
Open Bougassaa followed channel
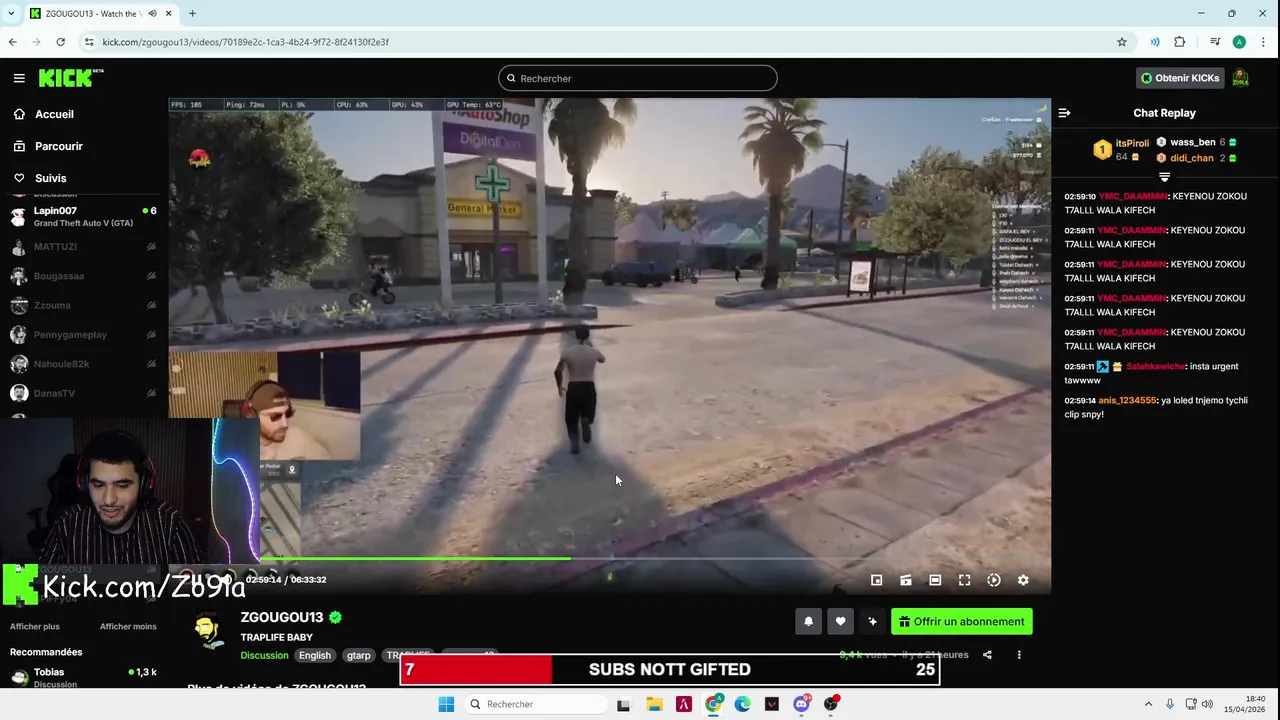pos(83,276)
